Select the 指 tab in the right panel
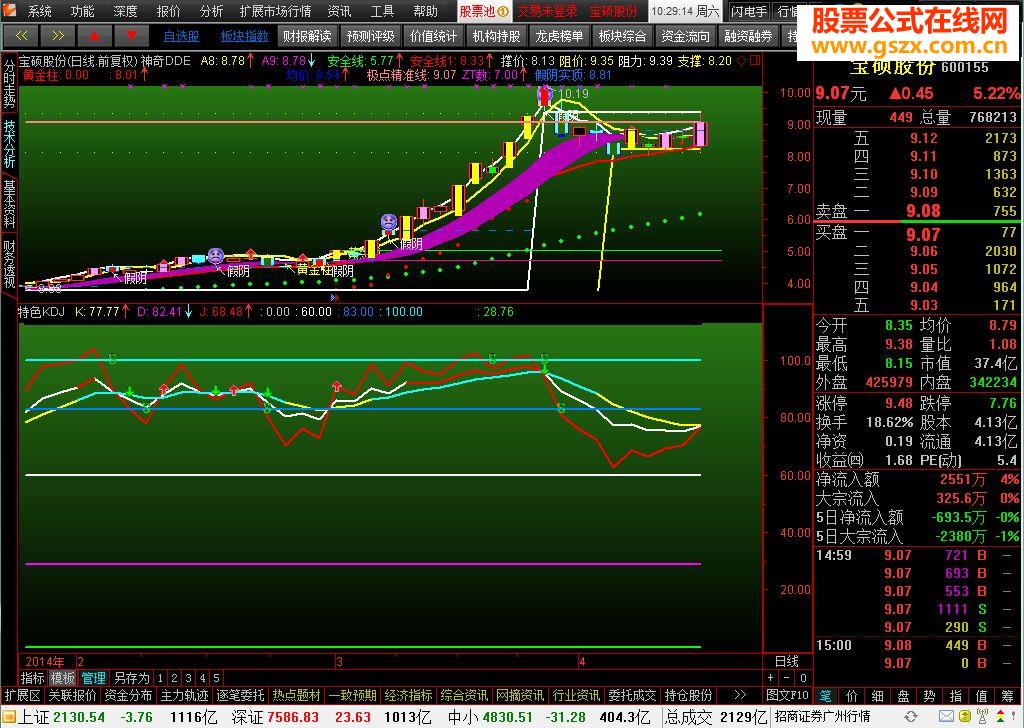Image resolution: width=1024 pixels, height=728 pixels. click(955, 696)
